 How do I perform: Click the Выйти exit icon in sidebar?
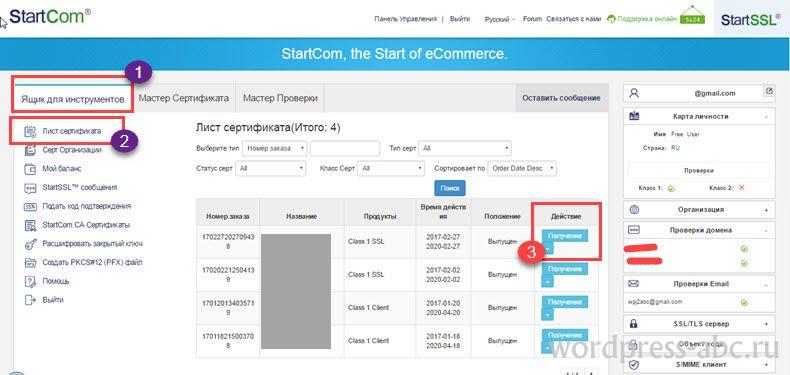[x=30, y=300]
